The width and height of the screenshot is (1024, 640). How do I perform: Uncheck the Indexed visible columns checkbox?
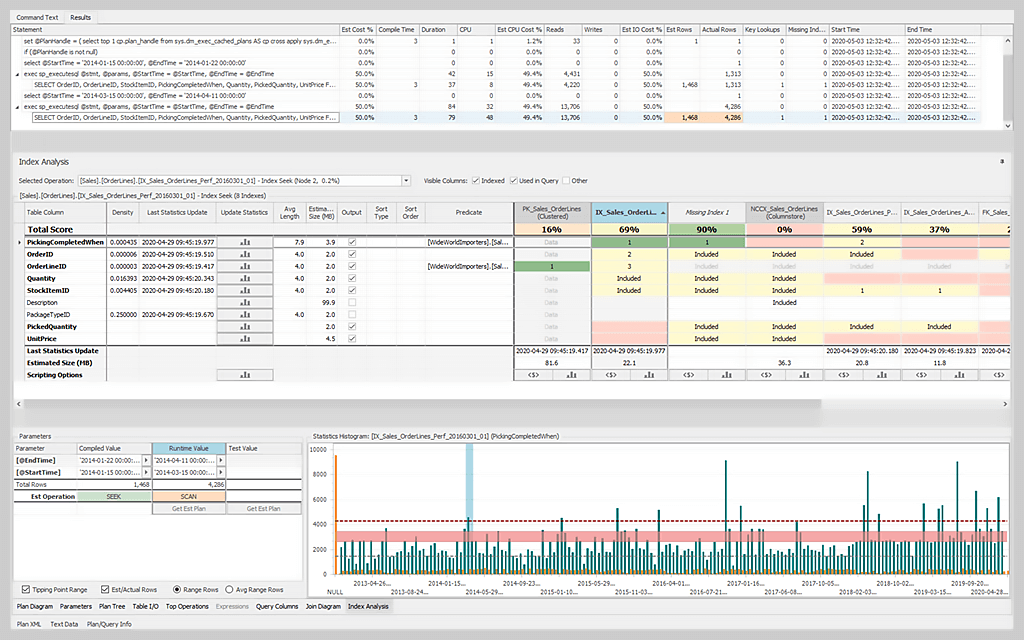pyautogui.click(x=475, y=181)
